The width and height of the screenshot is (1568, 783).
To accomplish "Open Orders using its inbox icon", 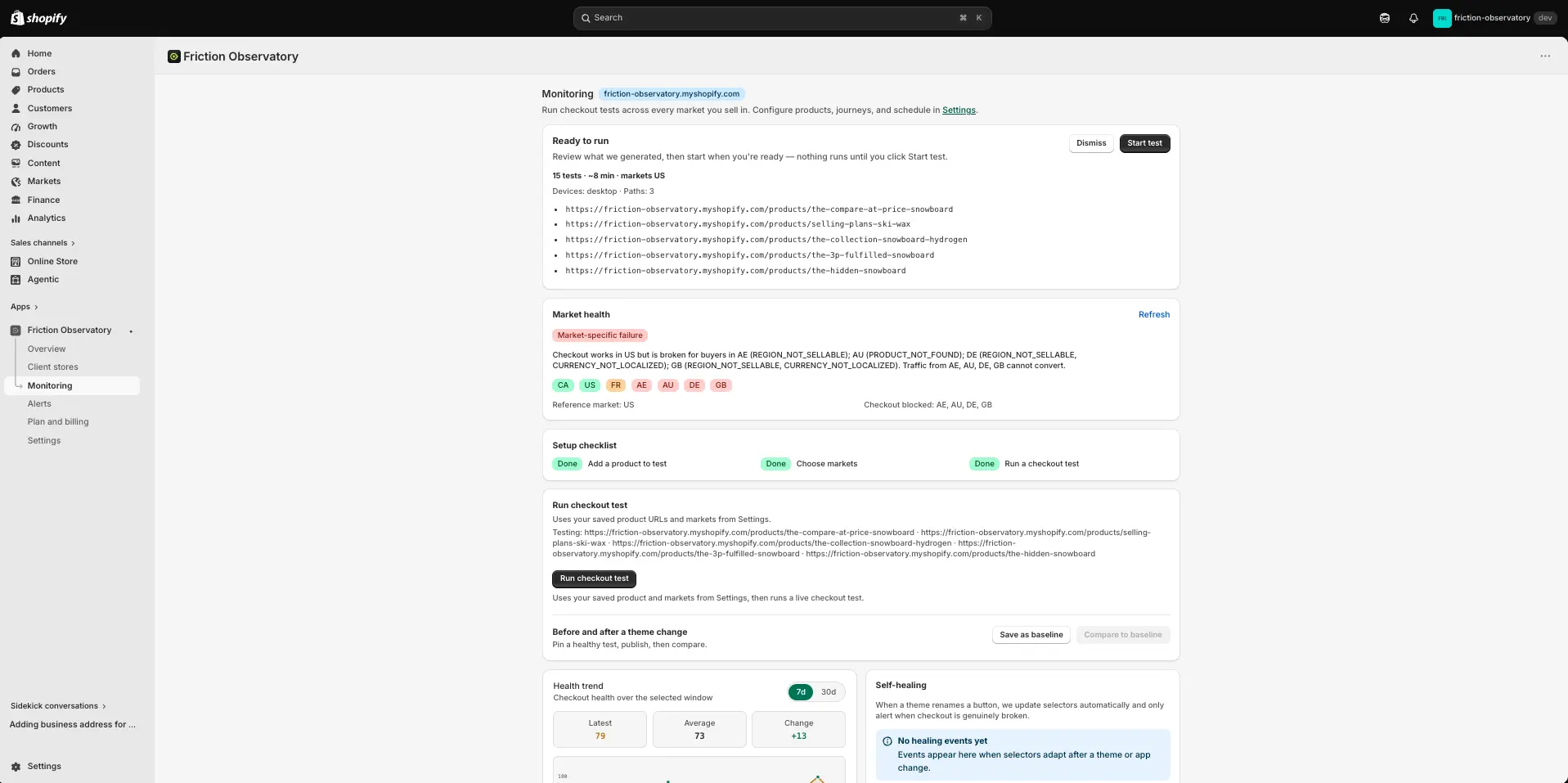I will (x=16, y=72).
